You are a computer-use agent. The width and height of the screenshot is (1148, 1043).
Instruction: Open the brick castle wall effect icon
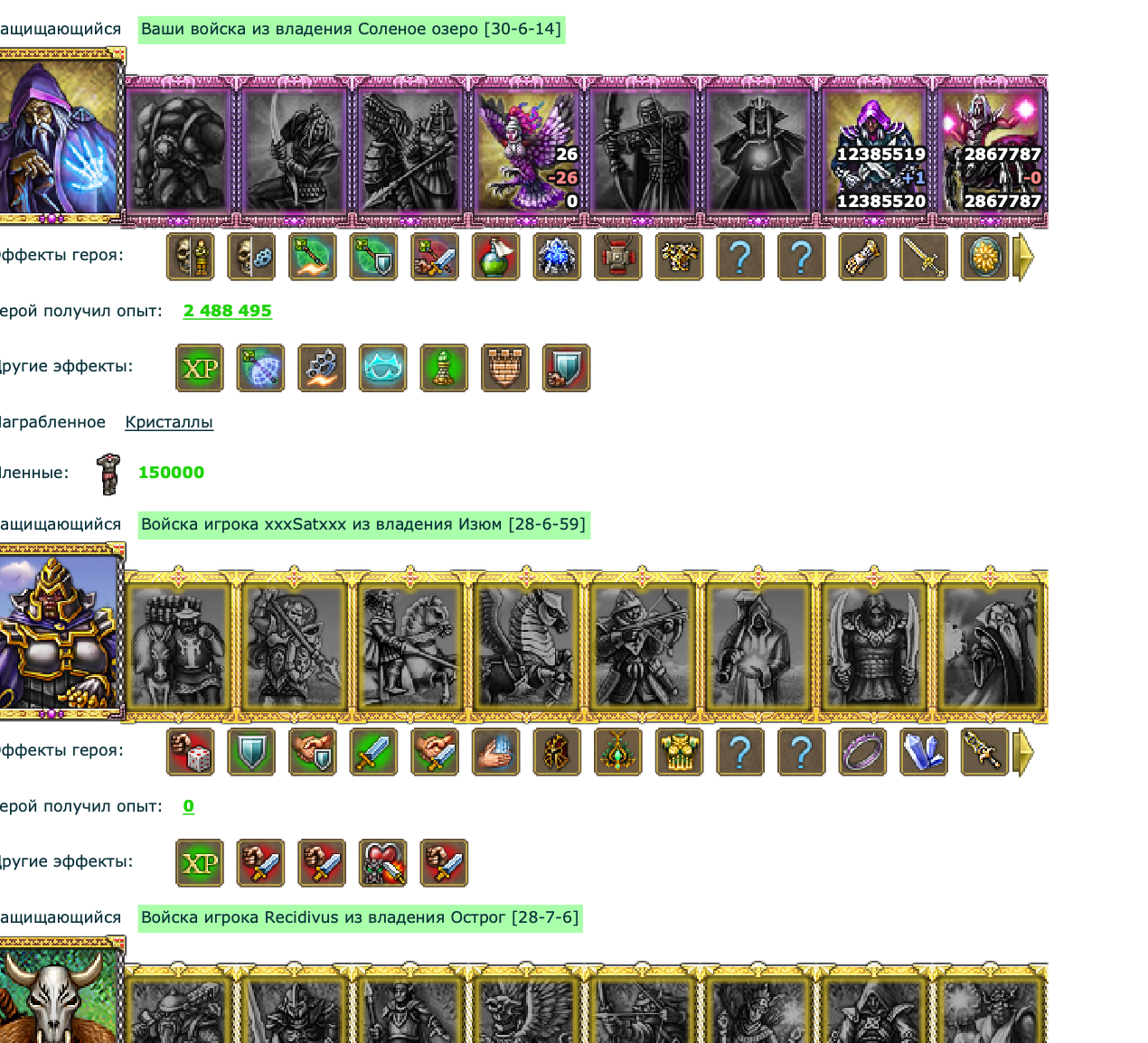[505, 368]
